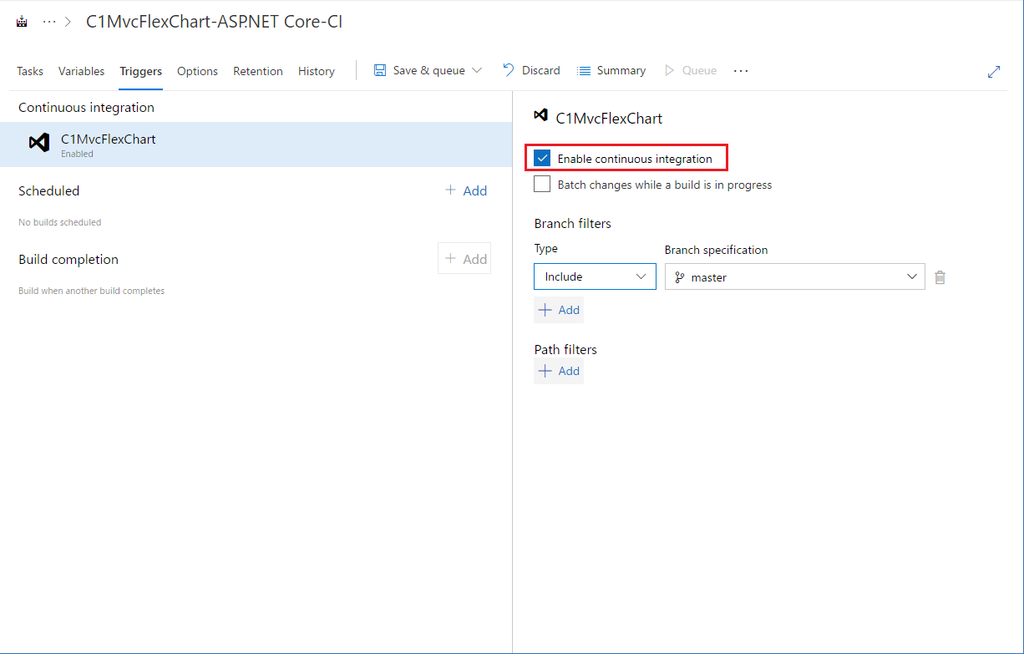Add a new branch filter
The height and width of the screenshot is (654, 1024).
click(x=559, y=310)
